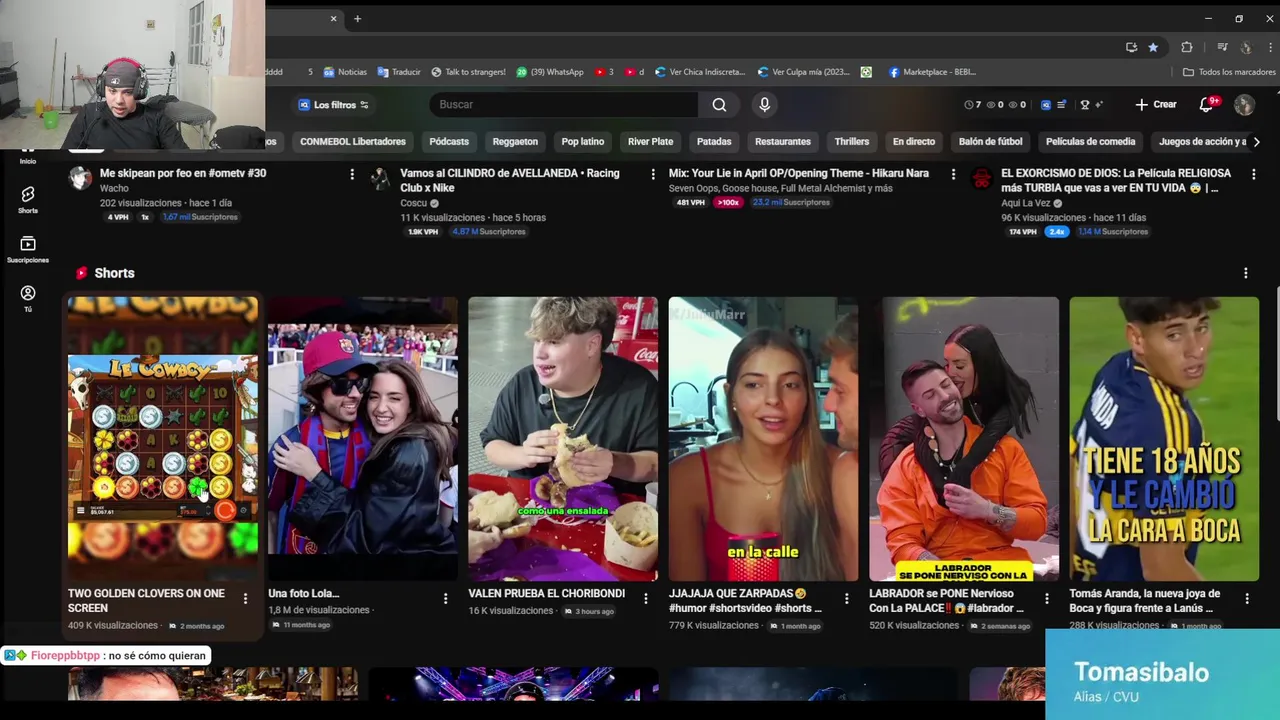Viewport: 1280px width, 720px height.
Task: Show more chips with the right arrow
Action: point(1256,142)
